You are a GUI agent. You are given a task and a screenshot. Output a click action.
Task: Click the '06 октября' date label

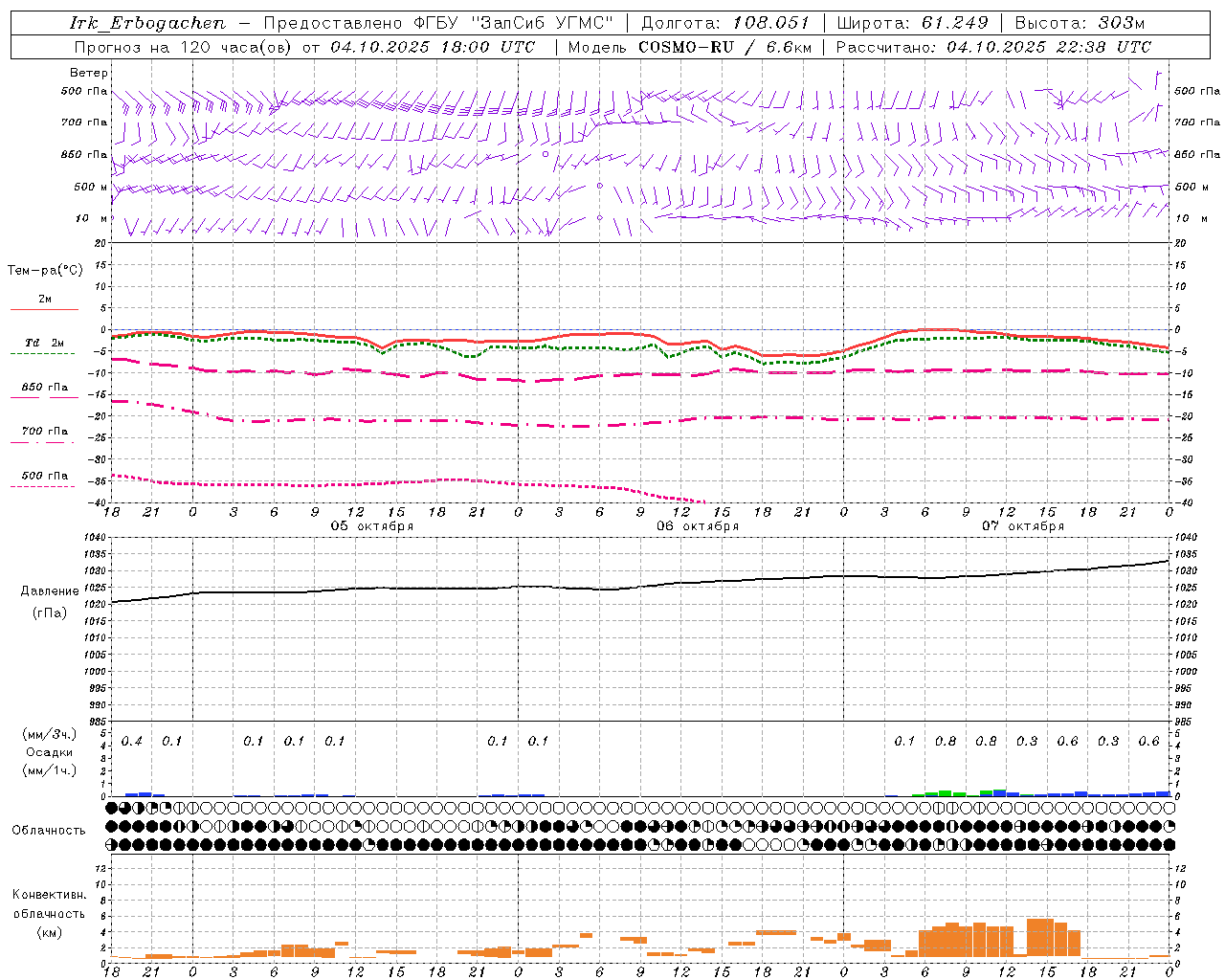click(x=698, y=525)
